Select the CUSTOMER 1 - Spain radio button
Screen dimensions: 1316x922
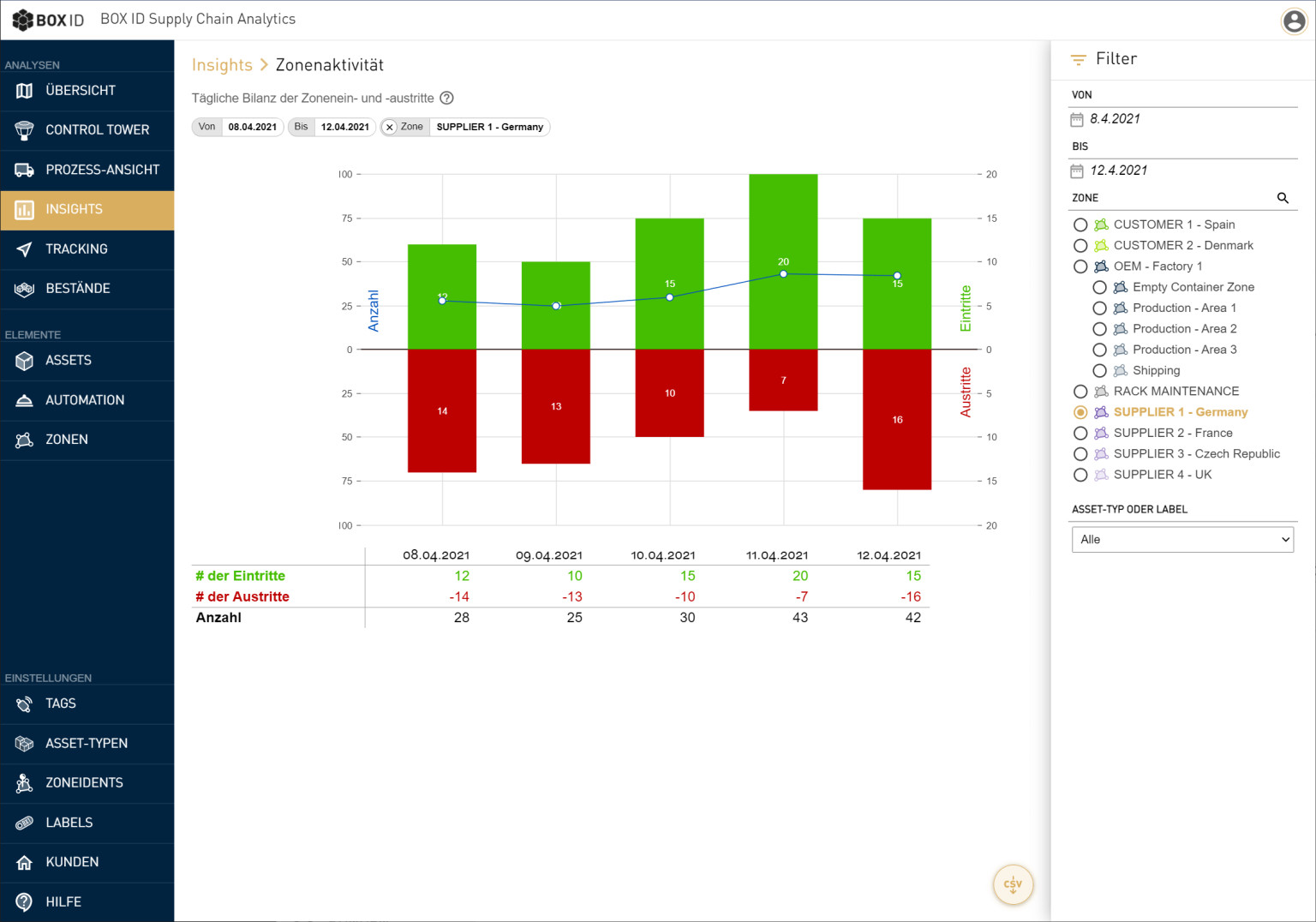tap(1080, 225)
